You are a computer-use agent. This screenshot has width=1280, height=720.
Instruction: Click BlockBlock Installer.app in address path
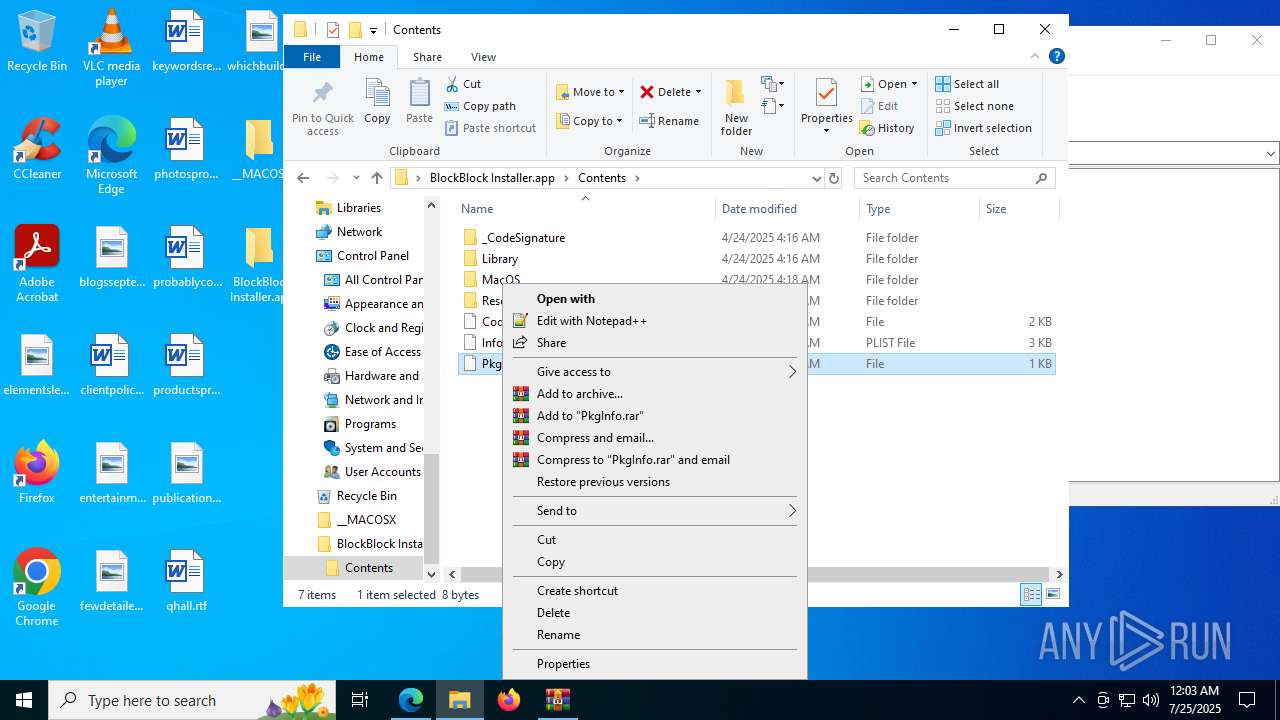click(x=492, y=178)
